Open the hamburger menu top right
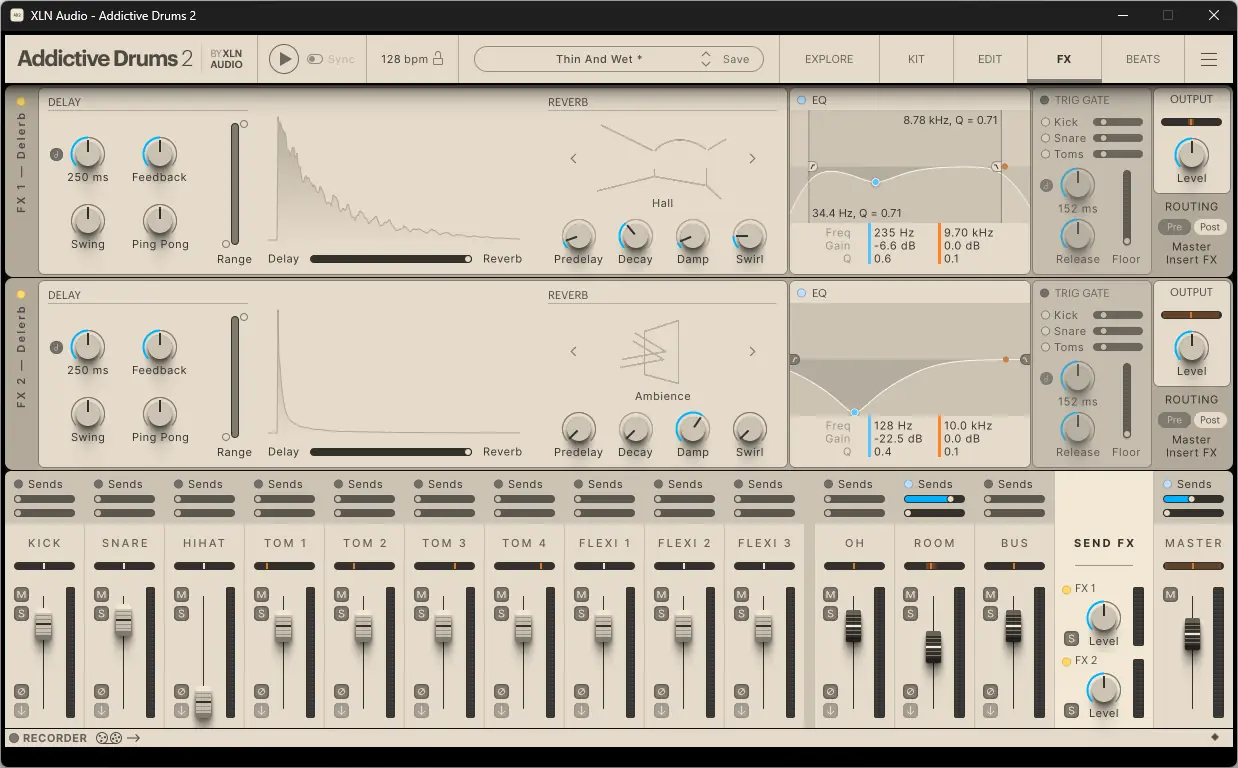The width and height of the screenshot is (1238, 768). pos(1208,58)
